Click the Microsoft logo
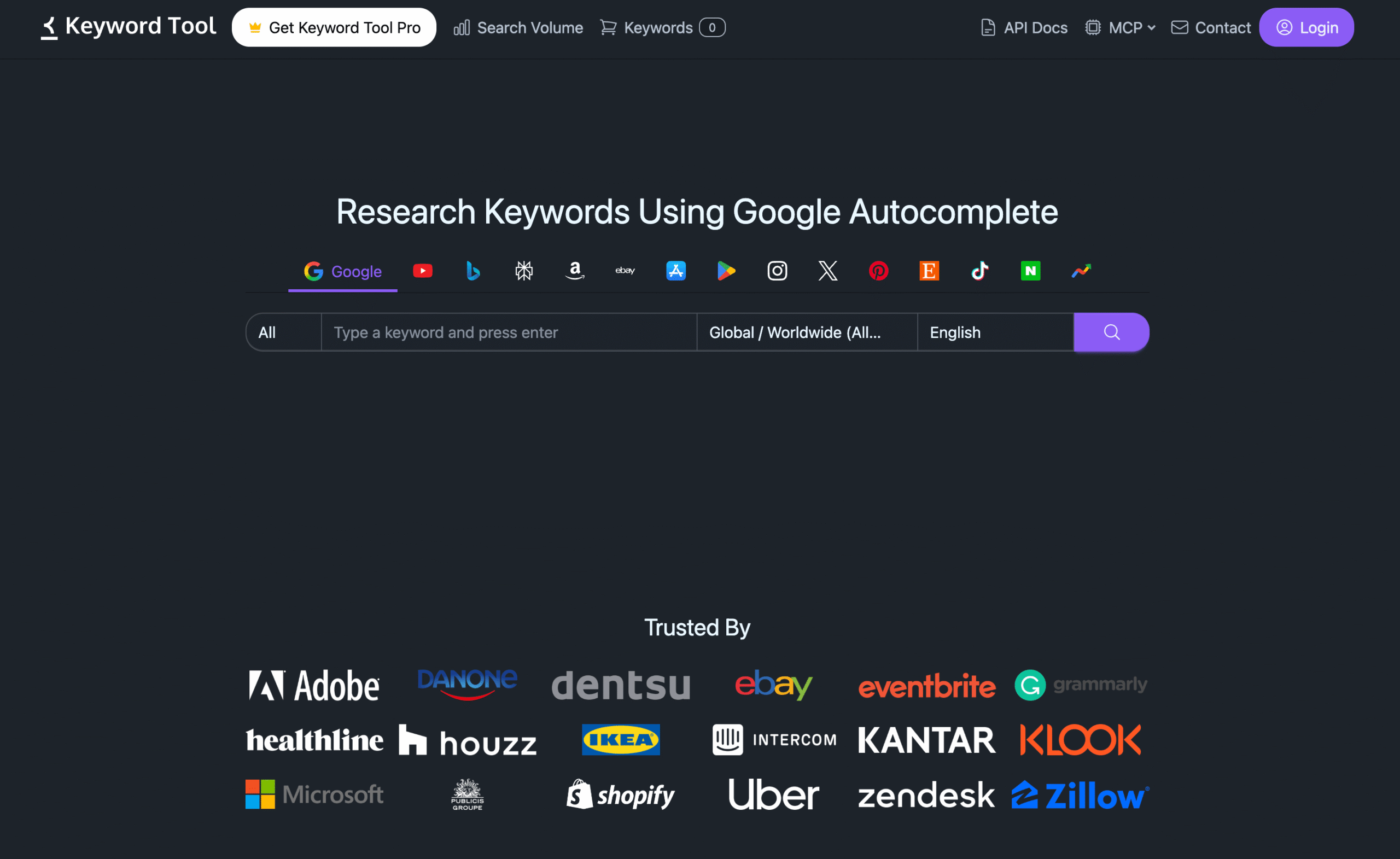 [x=314, y=794]
